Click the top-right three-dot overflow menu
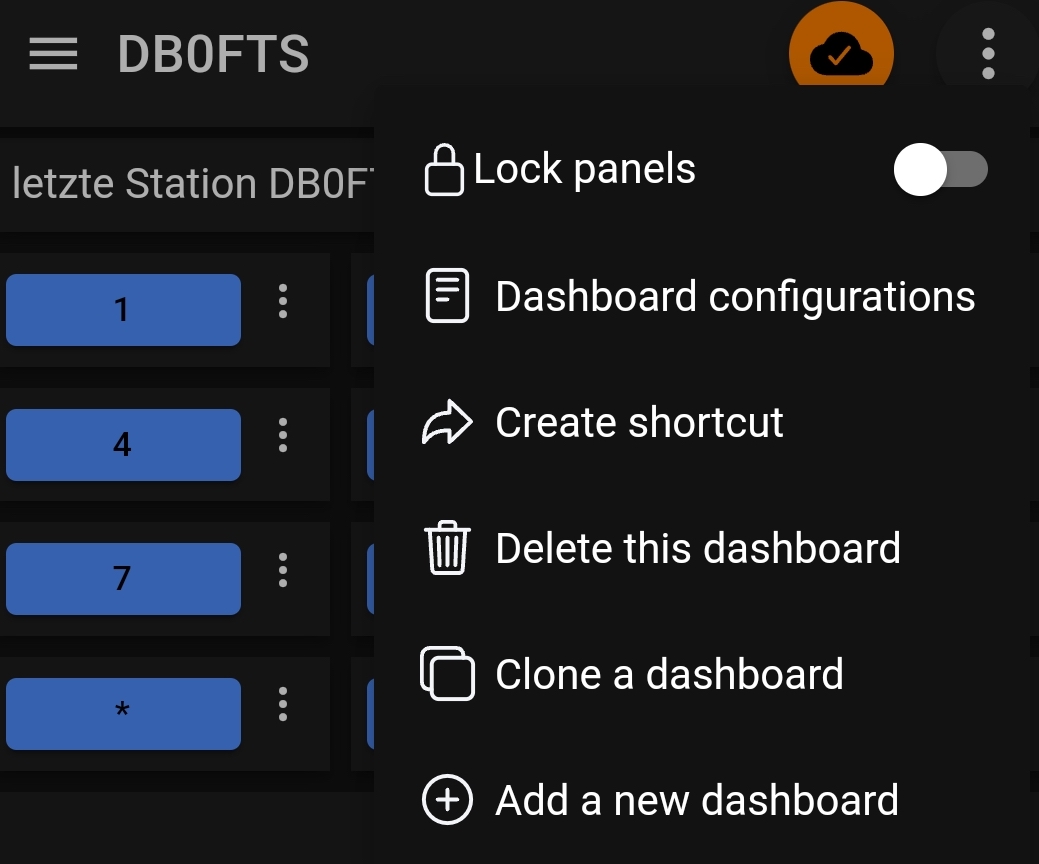This screenshot has height=864, width=1039. (x=988, y=54)
